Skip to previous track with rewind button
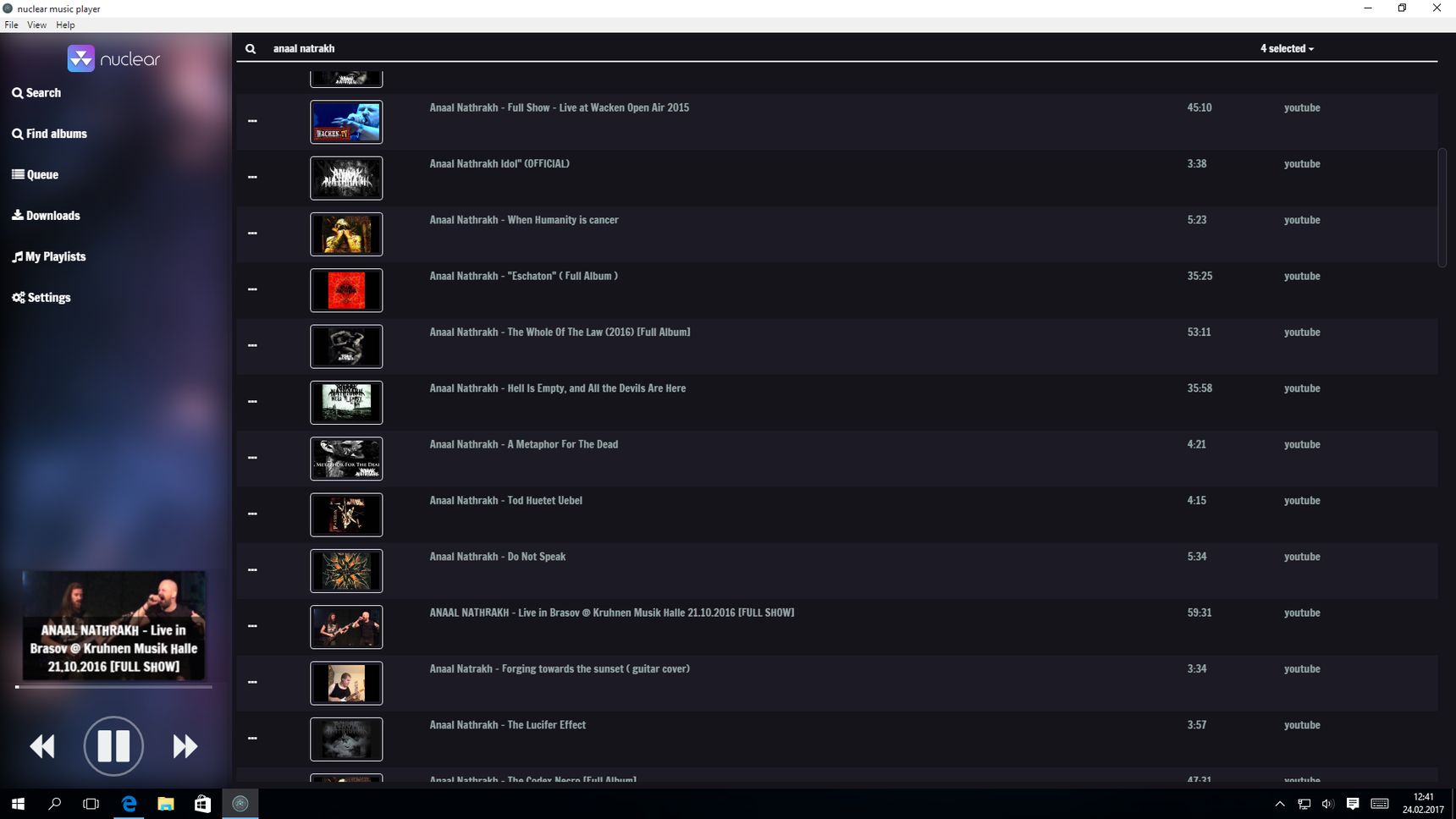 click(x=42, y=746)
